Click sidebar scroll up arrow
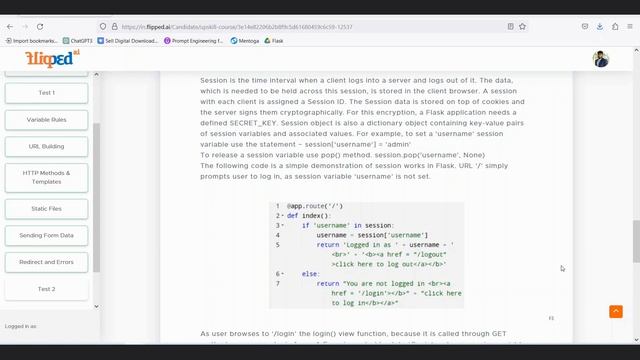The image size is (640, 360). click(96, 74)
